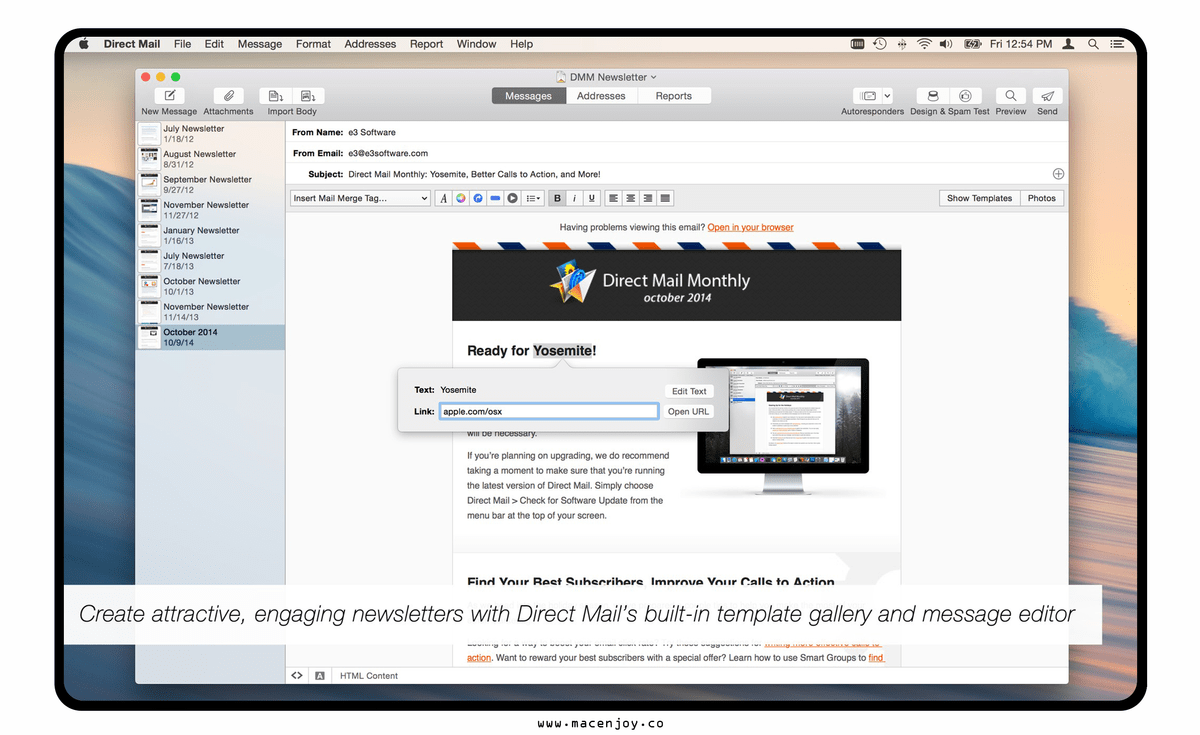Import body from text document icon
This screenshot has width=1200, height=735.
pos(276,96)
